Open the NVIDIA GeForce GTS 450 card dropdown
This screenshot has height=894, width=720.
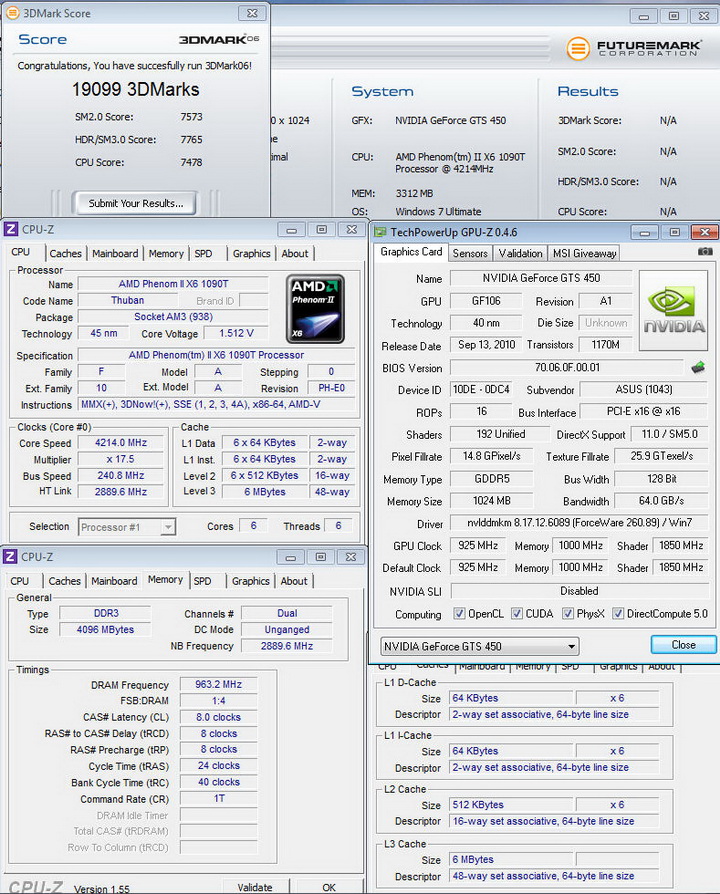pos(479,647)
